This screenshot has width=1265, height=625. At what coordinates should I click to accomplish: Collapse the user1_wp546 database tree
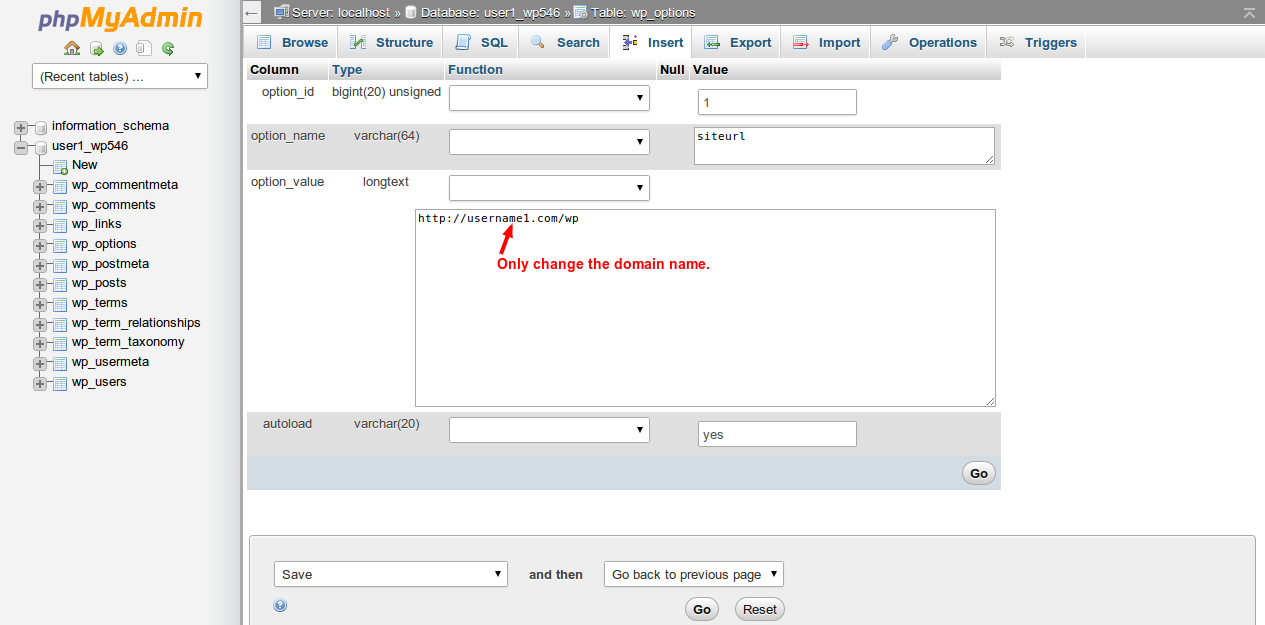coord(21,147)
